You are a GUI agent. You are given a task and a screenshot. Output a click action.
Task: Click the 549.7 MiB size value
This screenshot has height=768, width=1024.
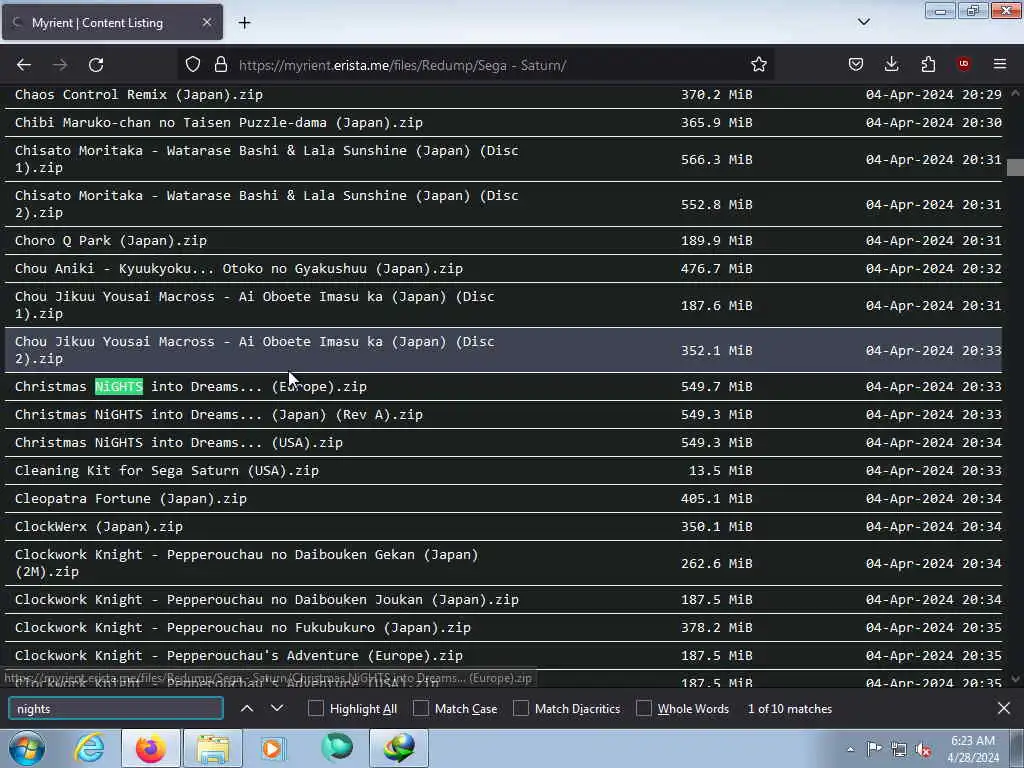pyautogui.click(x=716, y=387)
